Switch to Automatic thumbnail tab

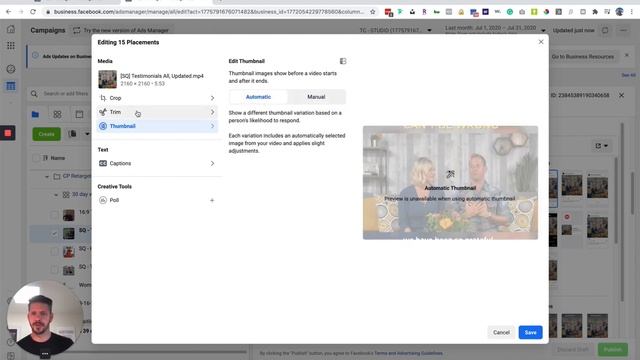pyautogui.click(x=258, y=97)
